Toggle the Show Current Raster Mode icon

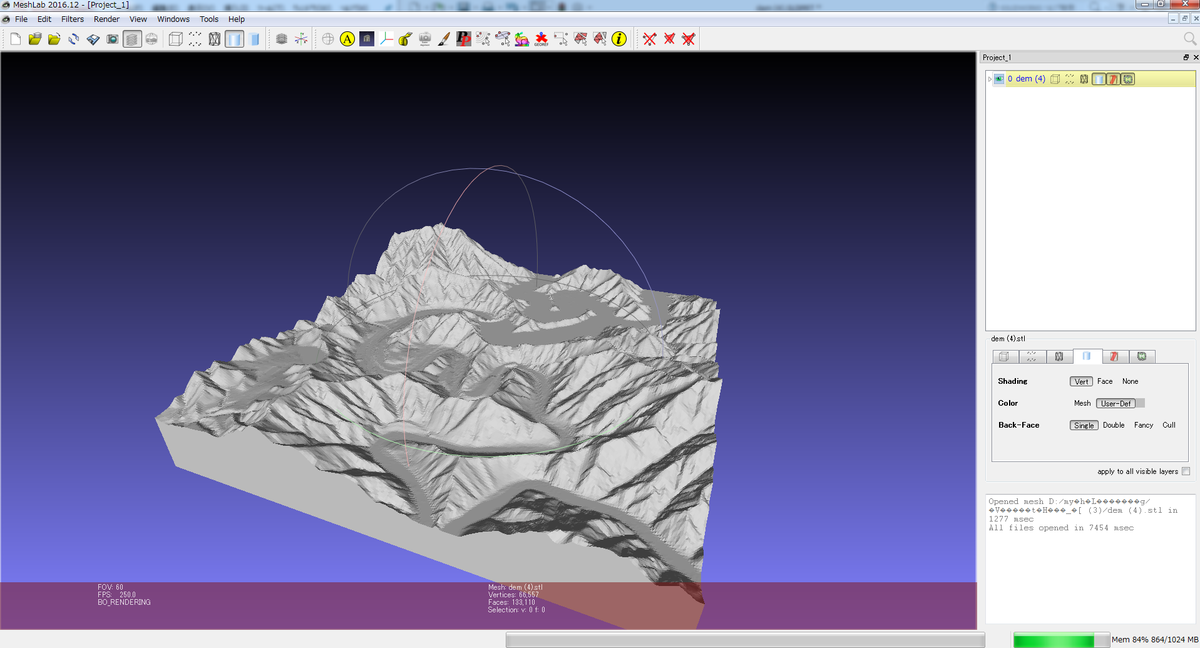(x=150, y=39)
